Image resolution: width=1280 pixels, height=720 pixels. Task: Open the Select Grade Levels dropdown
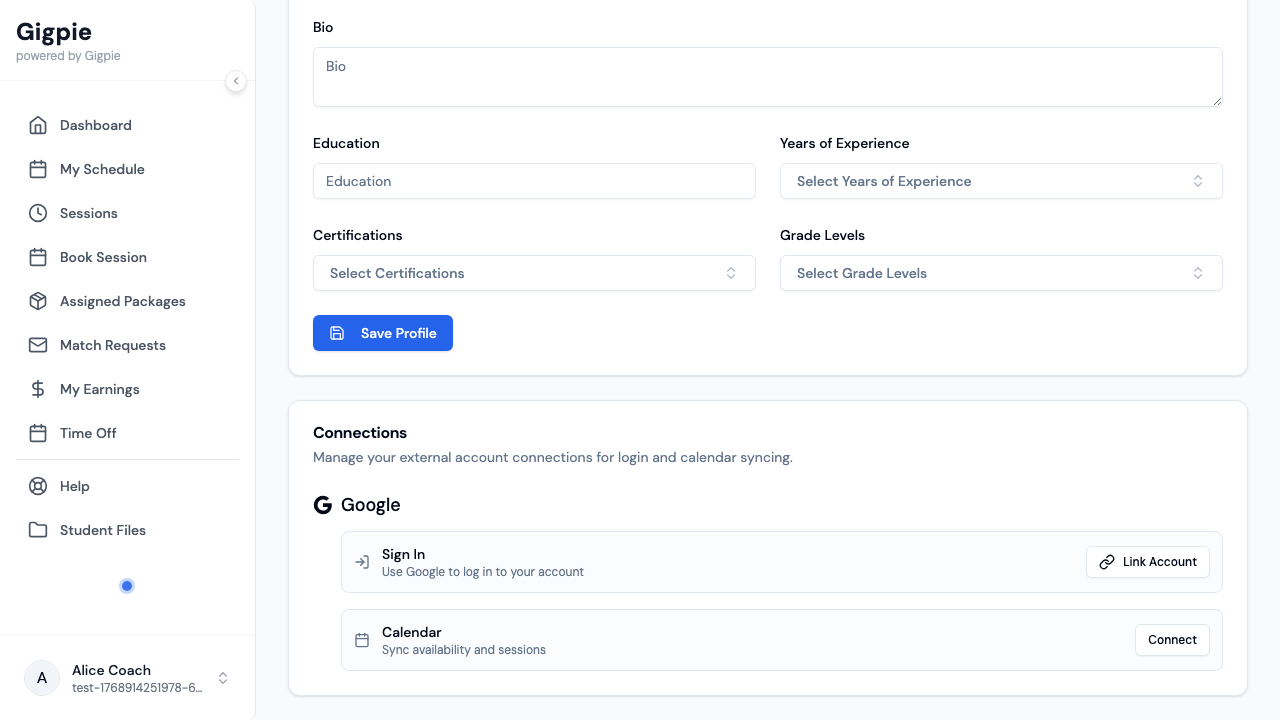[1000, 273]
